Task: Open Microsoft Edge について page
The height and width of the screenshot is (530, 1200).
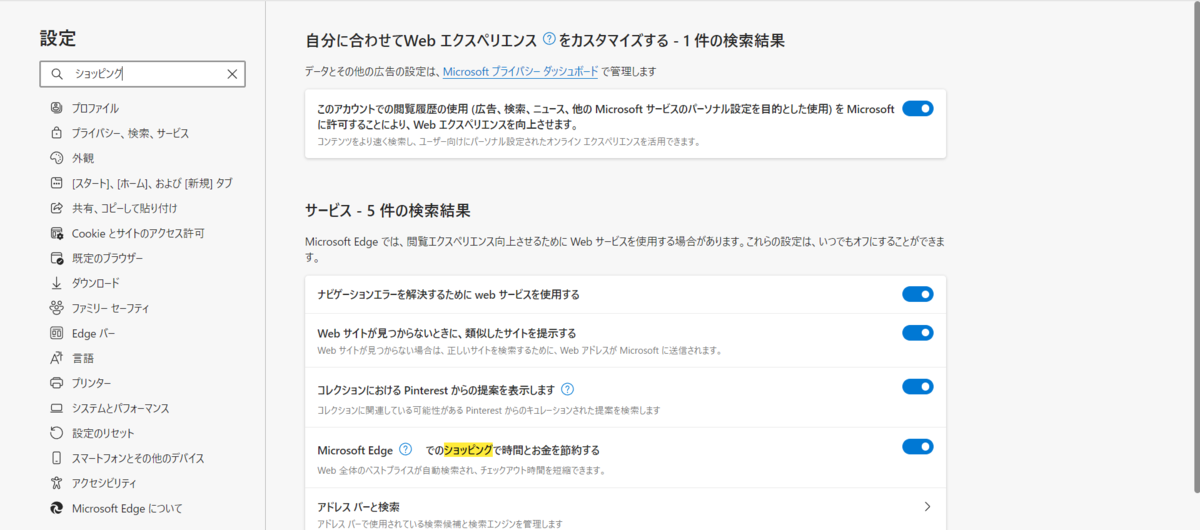Action: (x=127, y=508)
